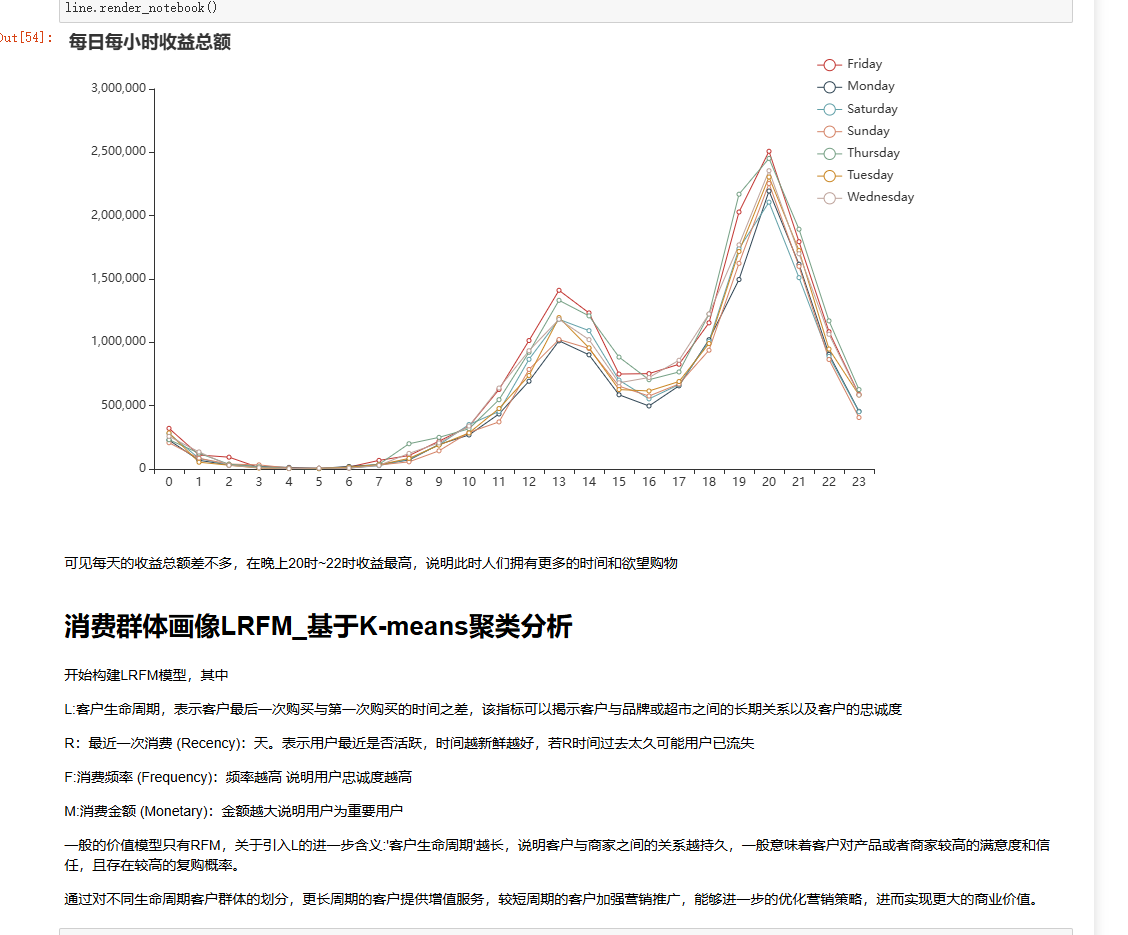Click the Out[54] output prompt label
The height and width of the screenshot is (935, 1128).
[26, 37]
